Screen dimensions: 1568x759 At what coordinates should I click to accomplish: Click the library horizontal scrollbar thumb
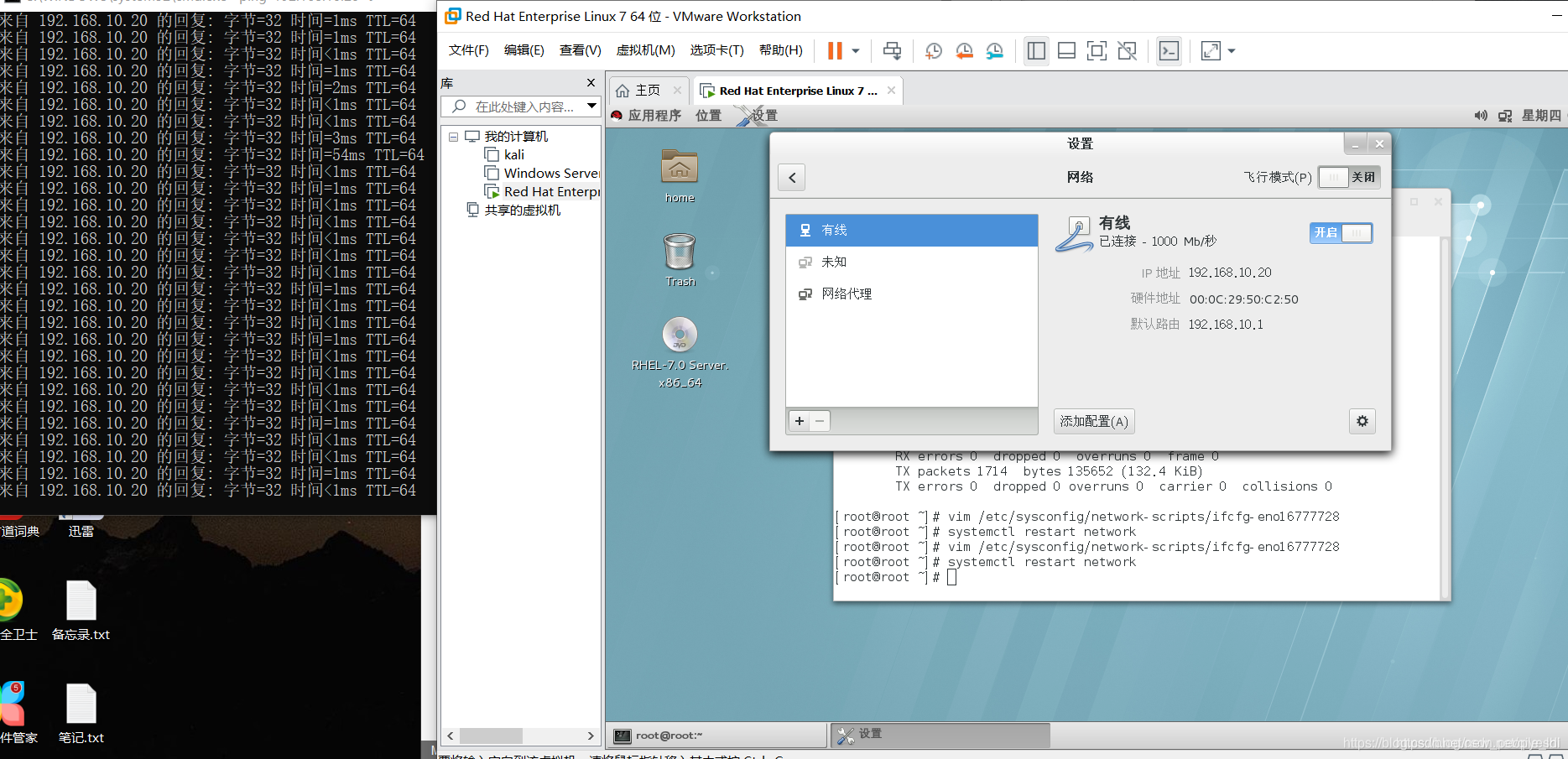491,736
